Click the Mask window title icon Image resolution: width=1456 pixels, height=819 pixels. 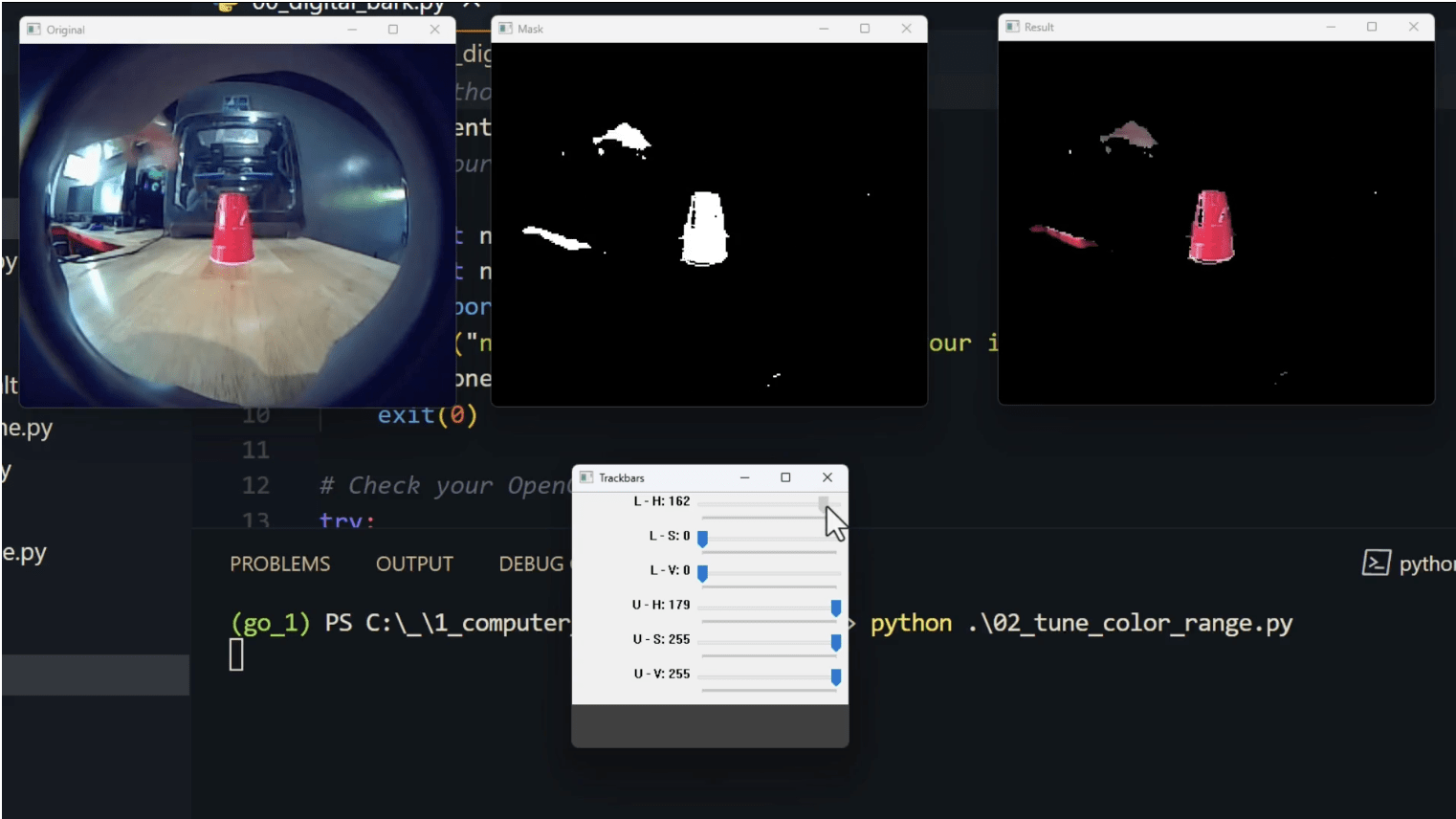[x=505, y=29]
